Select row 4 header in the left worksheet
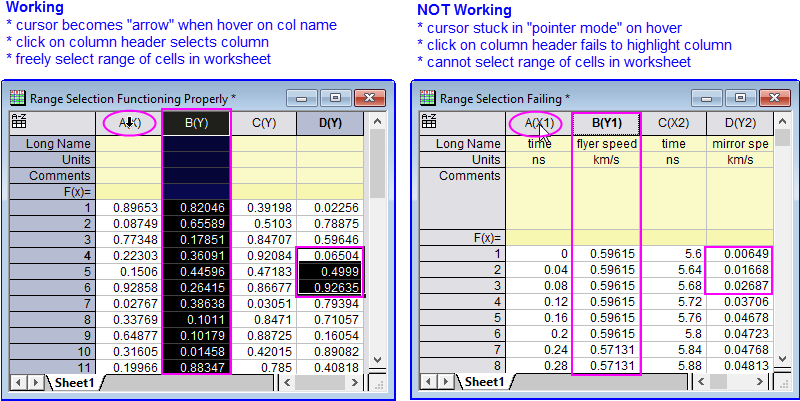800x401 pixels. point(53,256)
